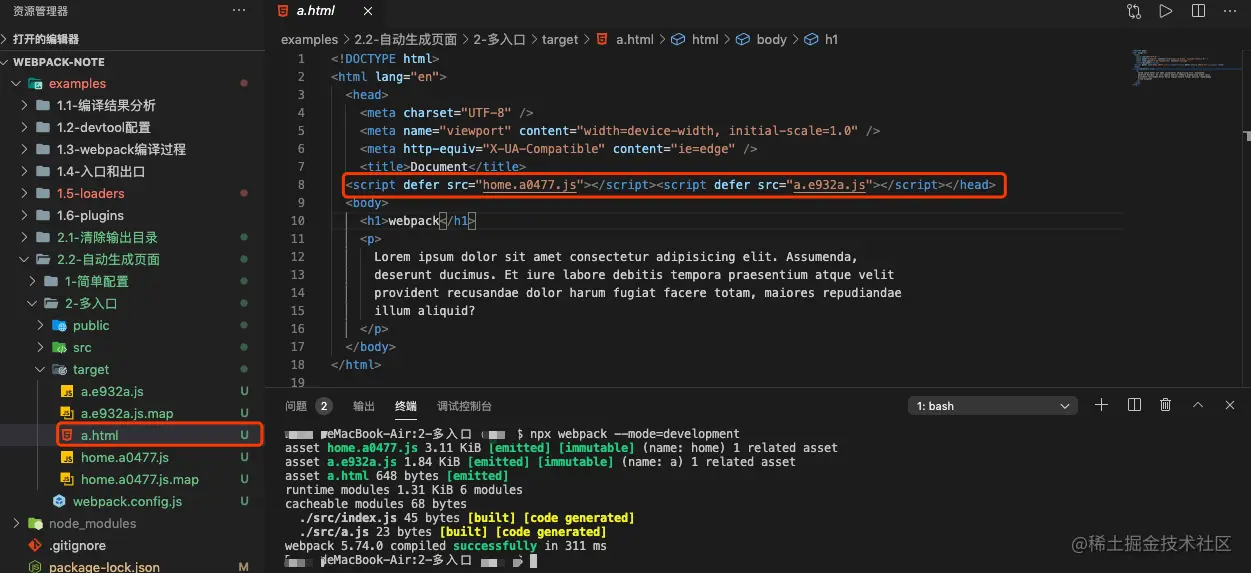This screenshot has width=1251, height=573.
Task: Click 2.2-自动生成页面 breadcrumb segment
Action: pyautogui.click(x=405, y=39)
